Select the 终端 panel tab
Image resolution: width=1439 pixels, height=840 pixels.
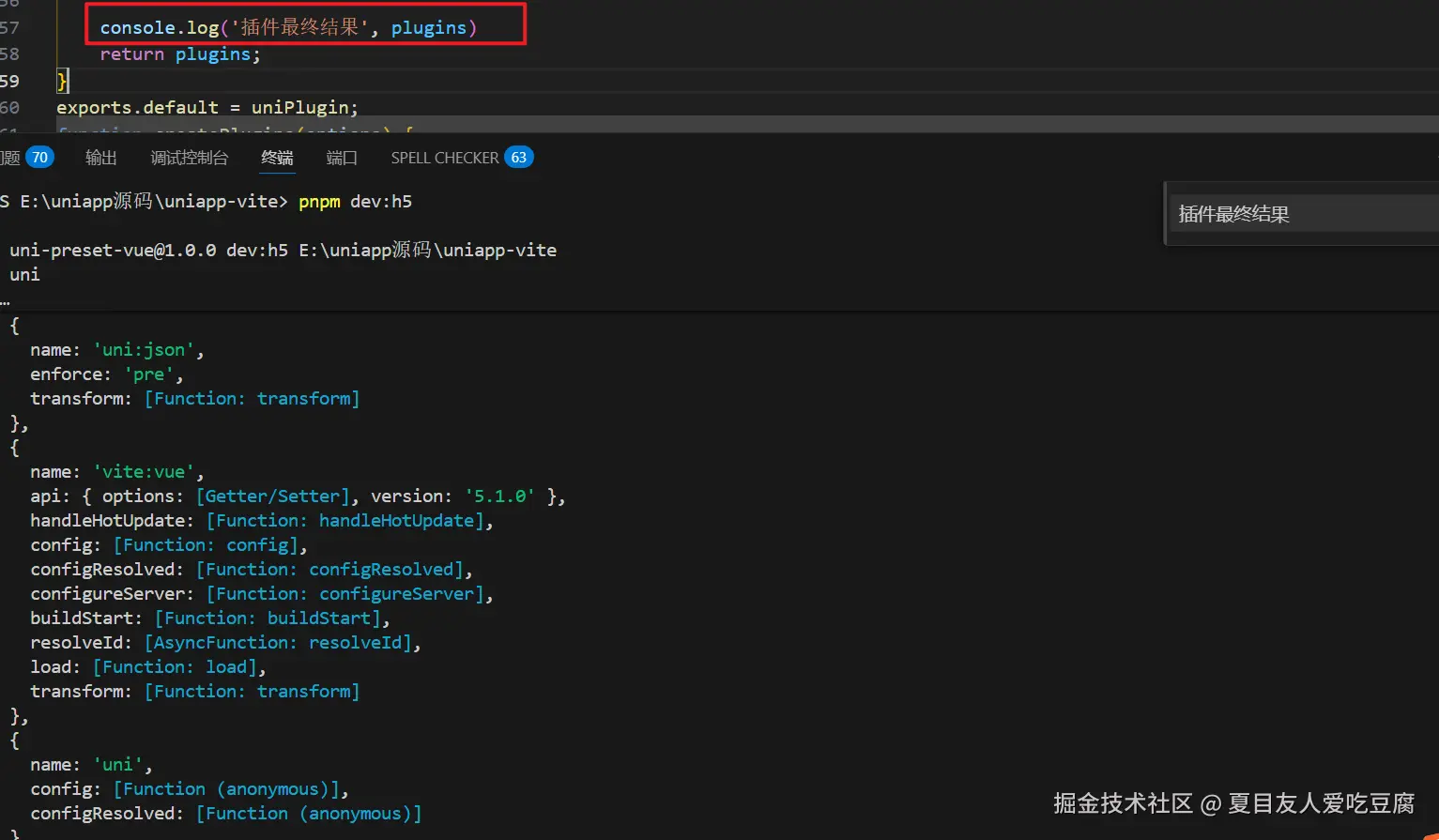(277, 158)
